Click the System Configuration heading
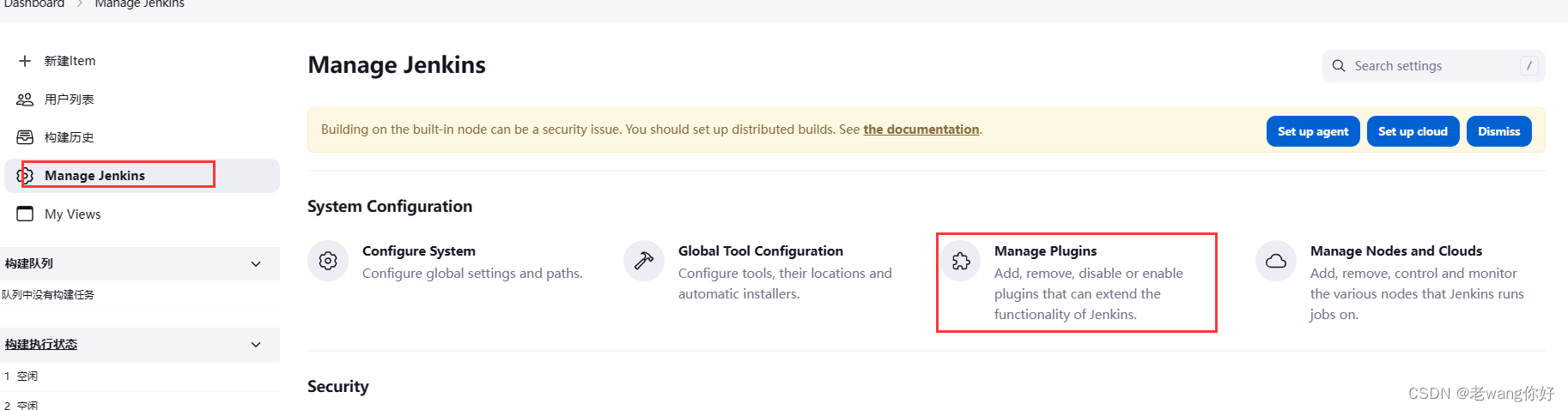Viewport: 1568px width, 410px height. [x=390, y=207]
